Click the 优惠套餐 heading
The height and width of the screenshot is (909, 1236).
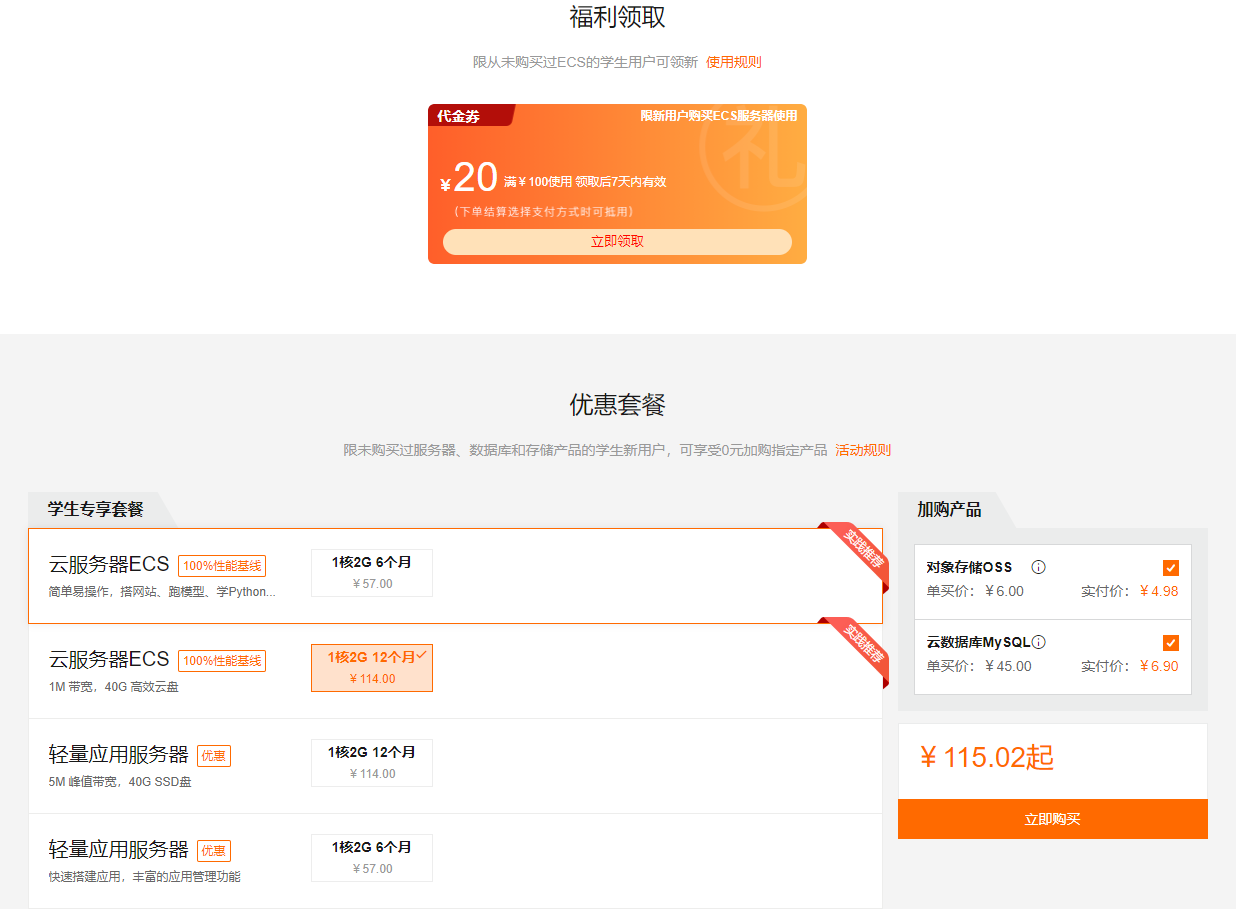[617, 405]
